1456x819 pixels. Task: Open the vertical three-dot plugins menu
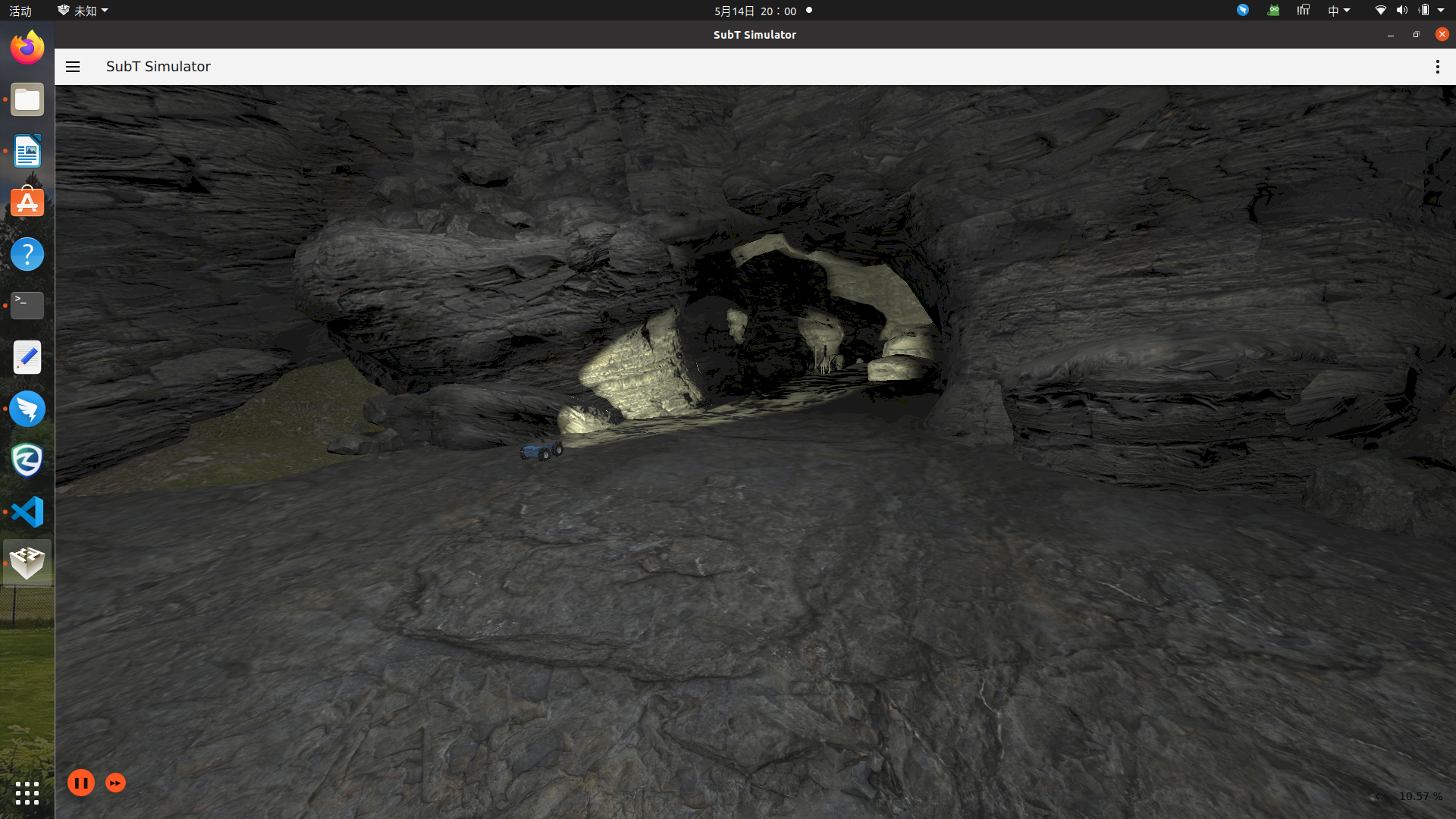[1437, 67]
